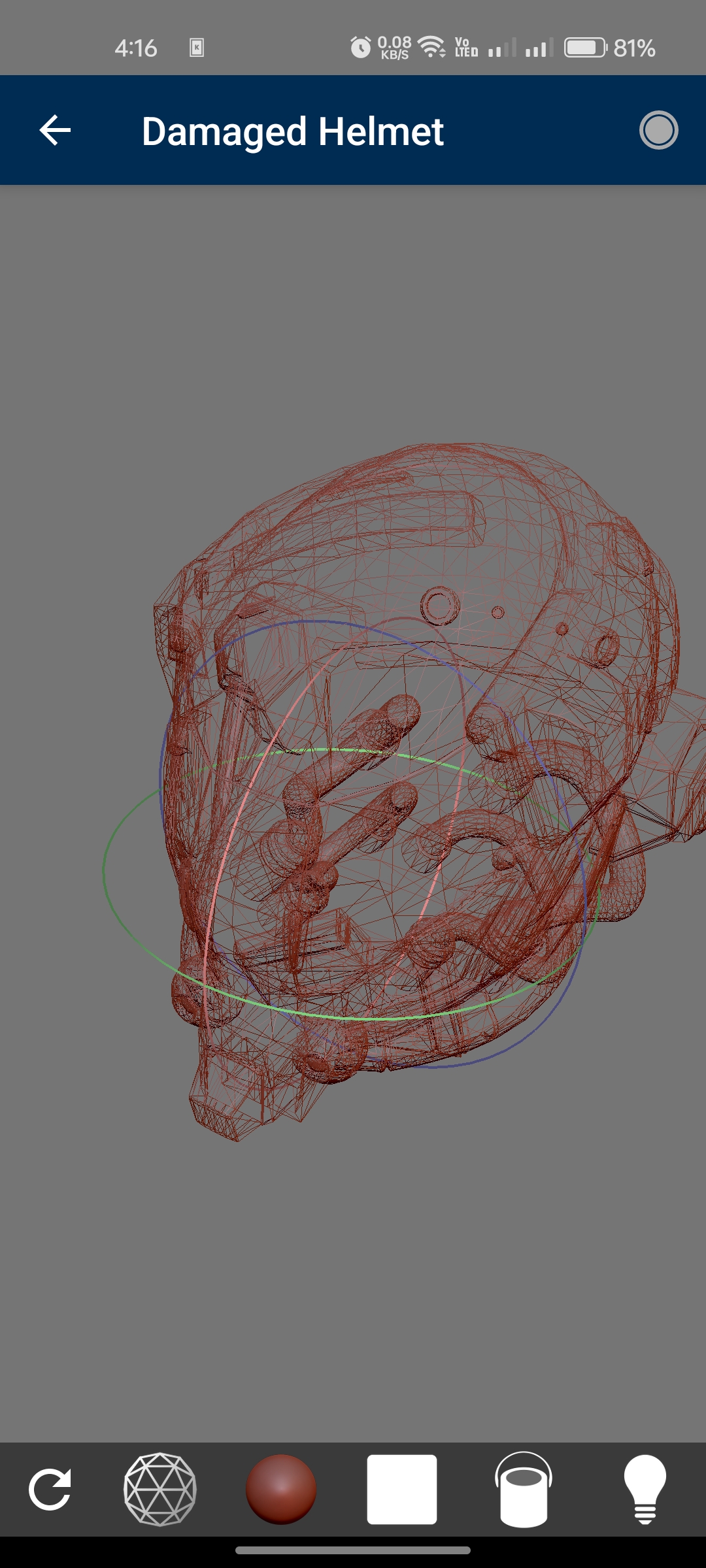
Task: Toggle wireframe mode with the geodesic sphere icon
Action: point(160,1490)
